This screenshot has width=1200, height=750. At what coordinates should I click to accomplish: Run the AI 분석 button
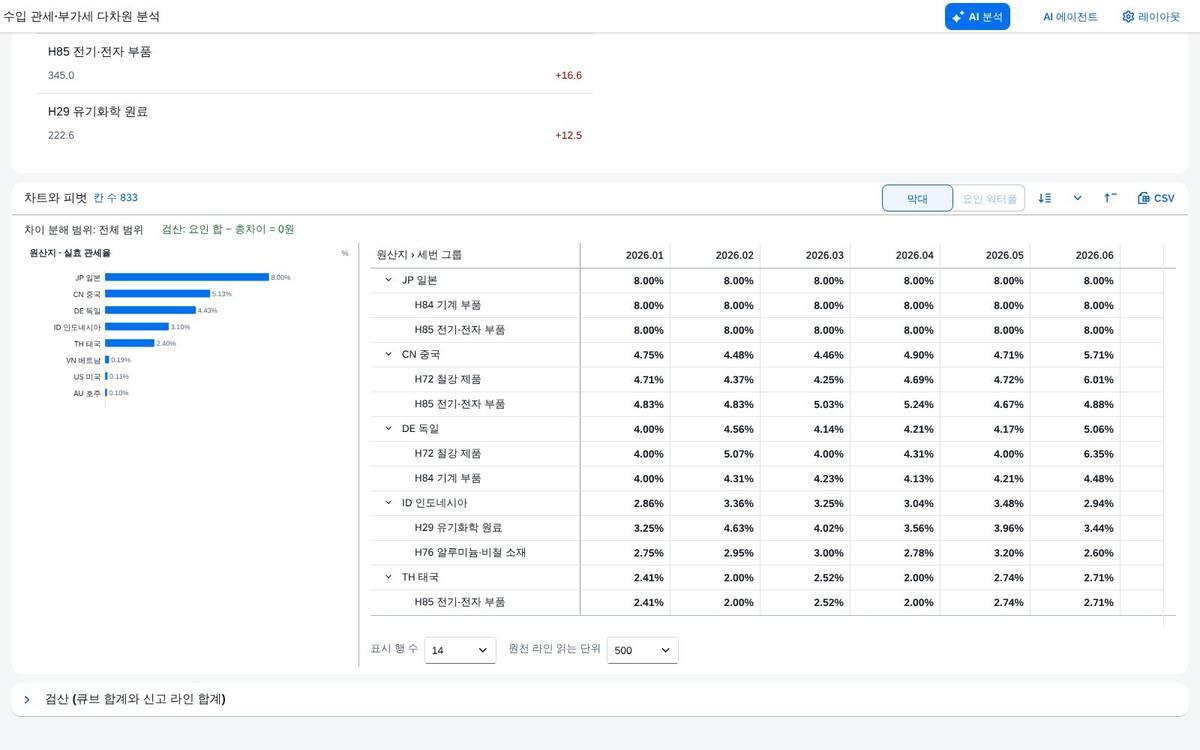point(977,17)
